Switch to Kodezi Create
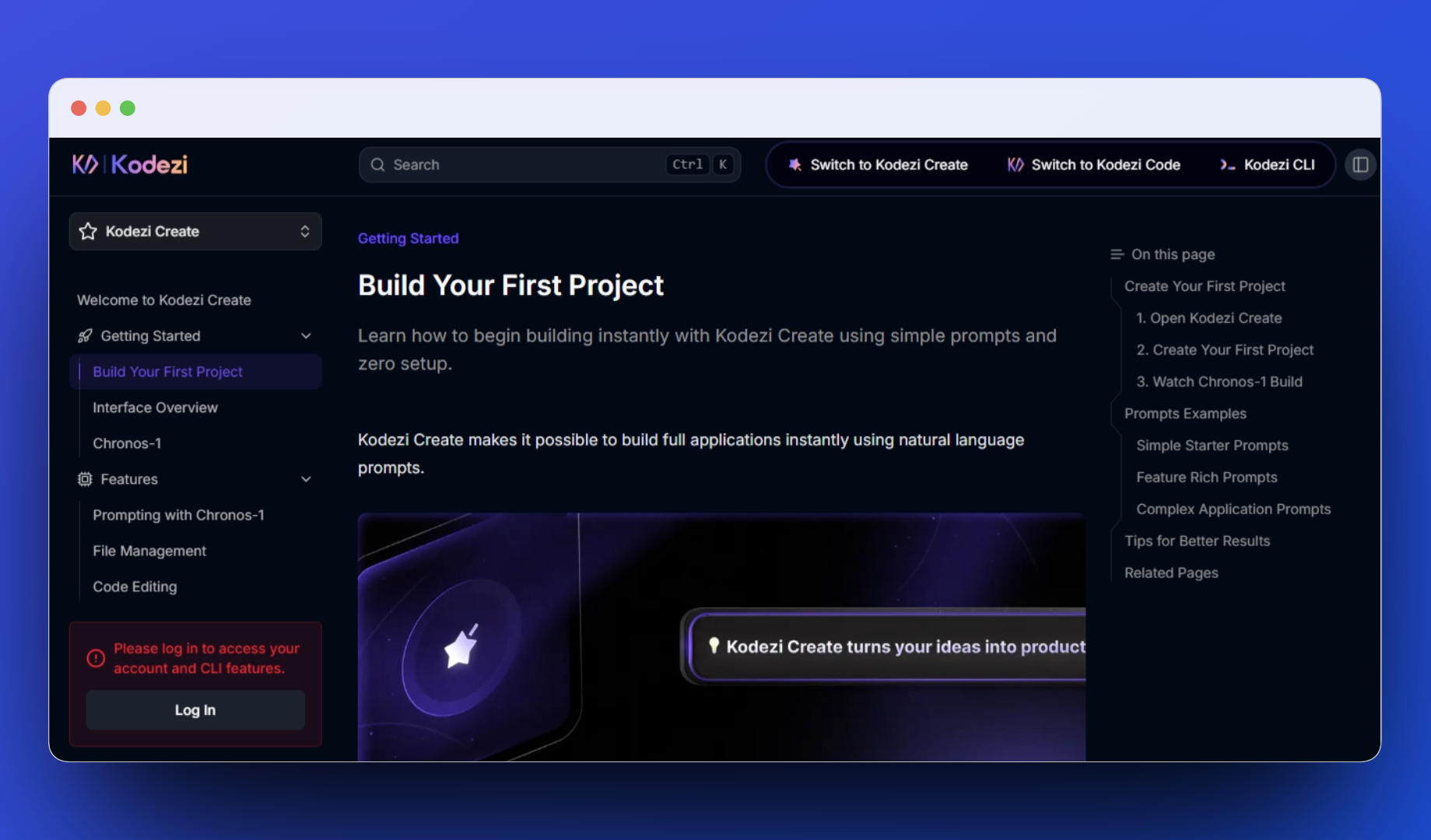 879,165
